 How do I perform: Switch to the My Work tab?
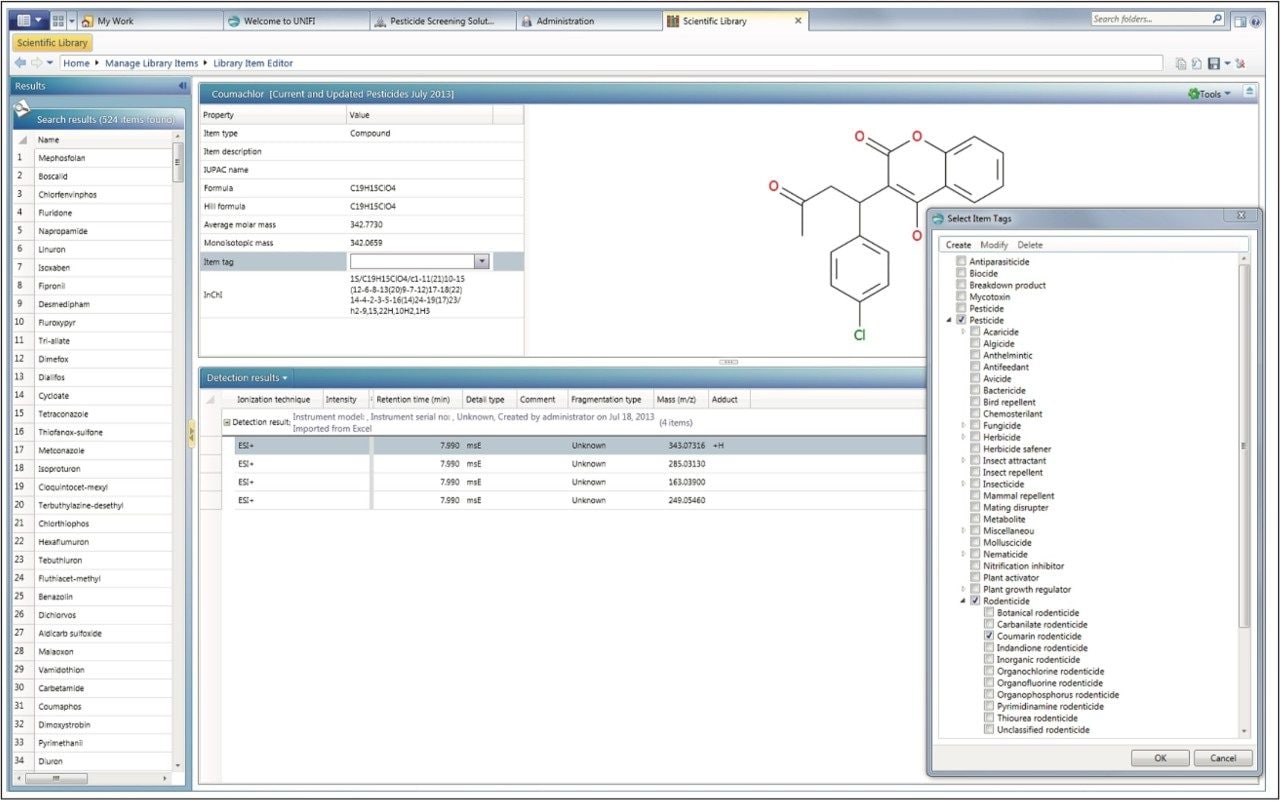click(x=150, y=21)
